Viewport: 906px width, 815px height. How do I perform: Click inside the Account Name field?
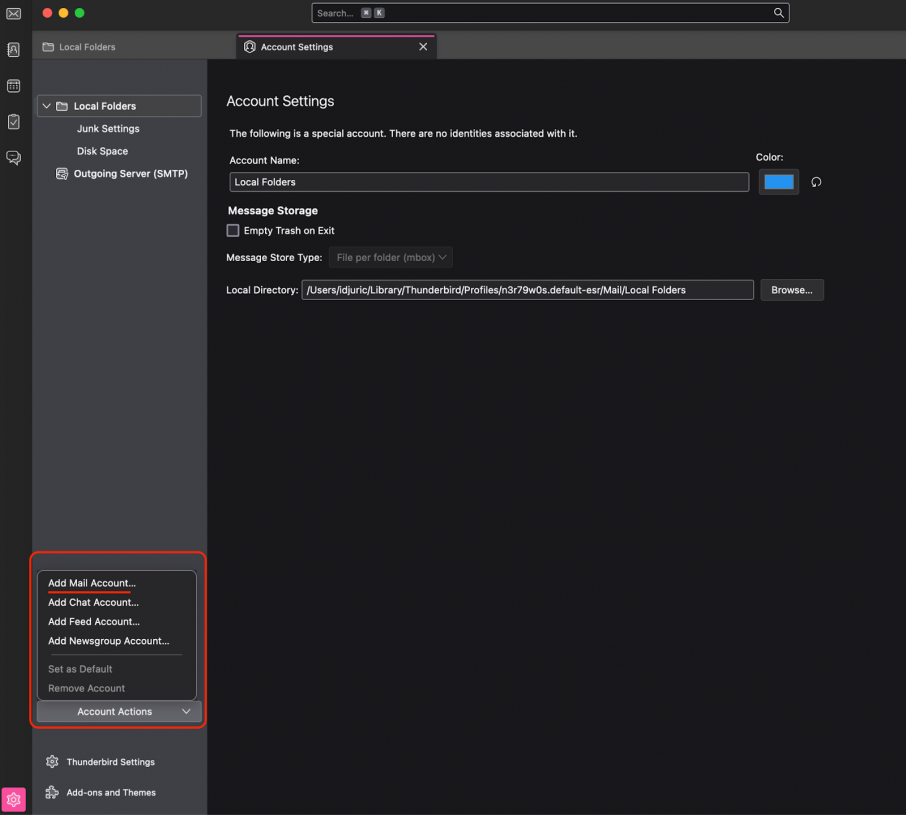488,181
